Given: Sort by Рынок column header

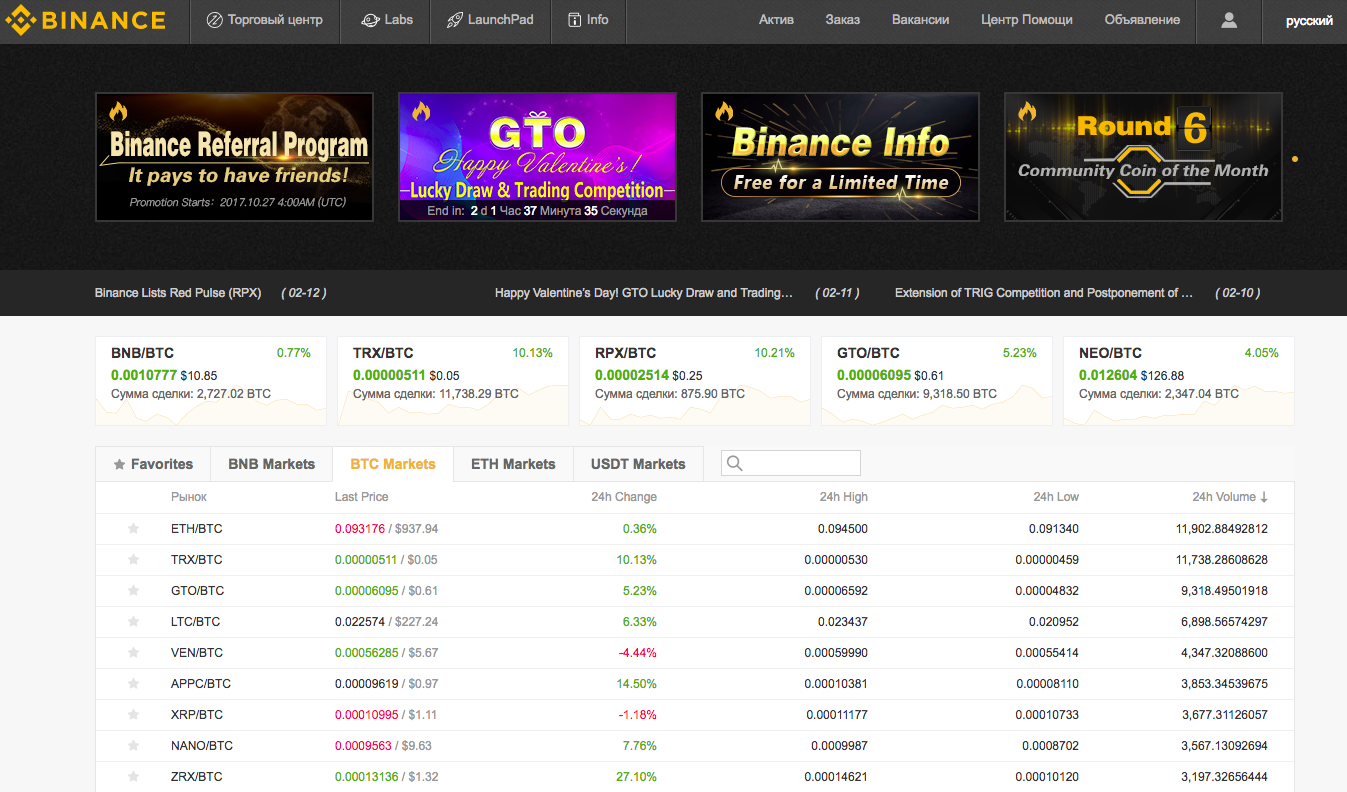Looking at the screenshot, I should click(x=189, y=497).
